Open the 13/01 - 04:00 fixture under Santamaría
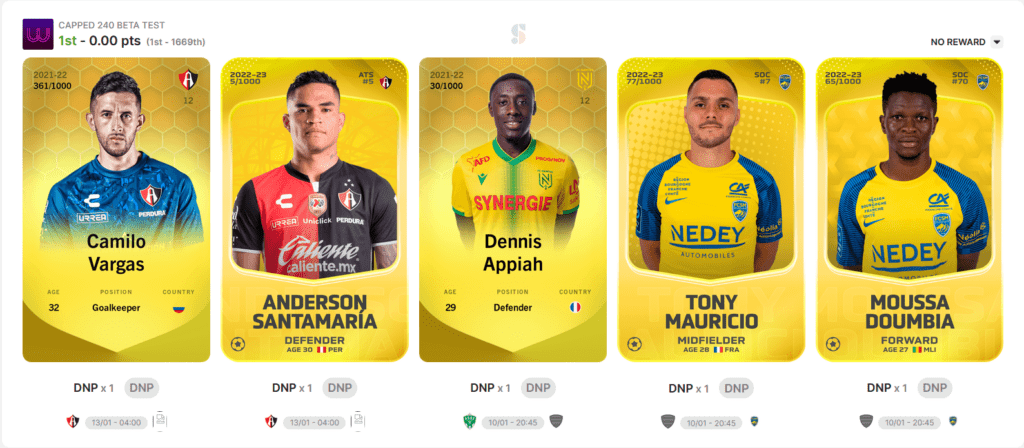The height and width of the screenshot is (448, 1024). point(314,423)
